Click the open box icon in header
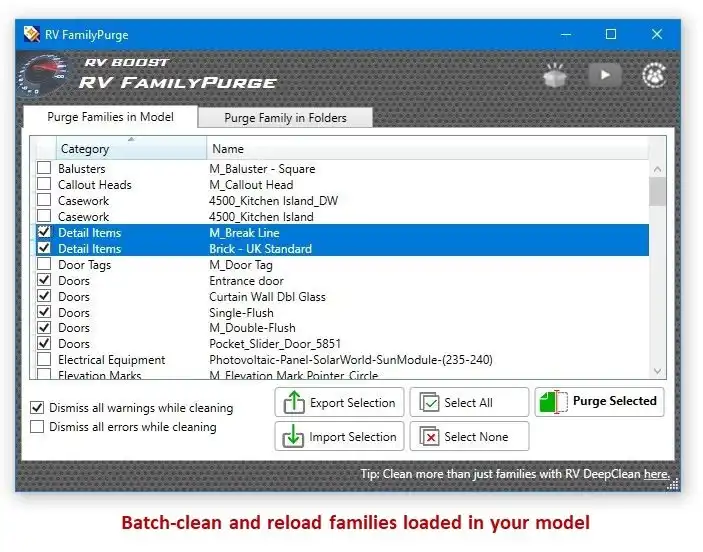Viewport: 703px width, 552px height. pyautogui.click(x=555, y=75)
